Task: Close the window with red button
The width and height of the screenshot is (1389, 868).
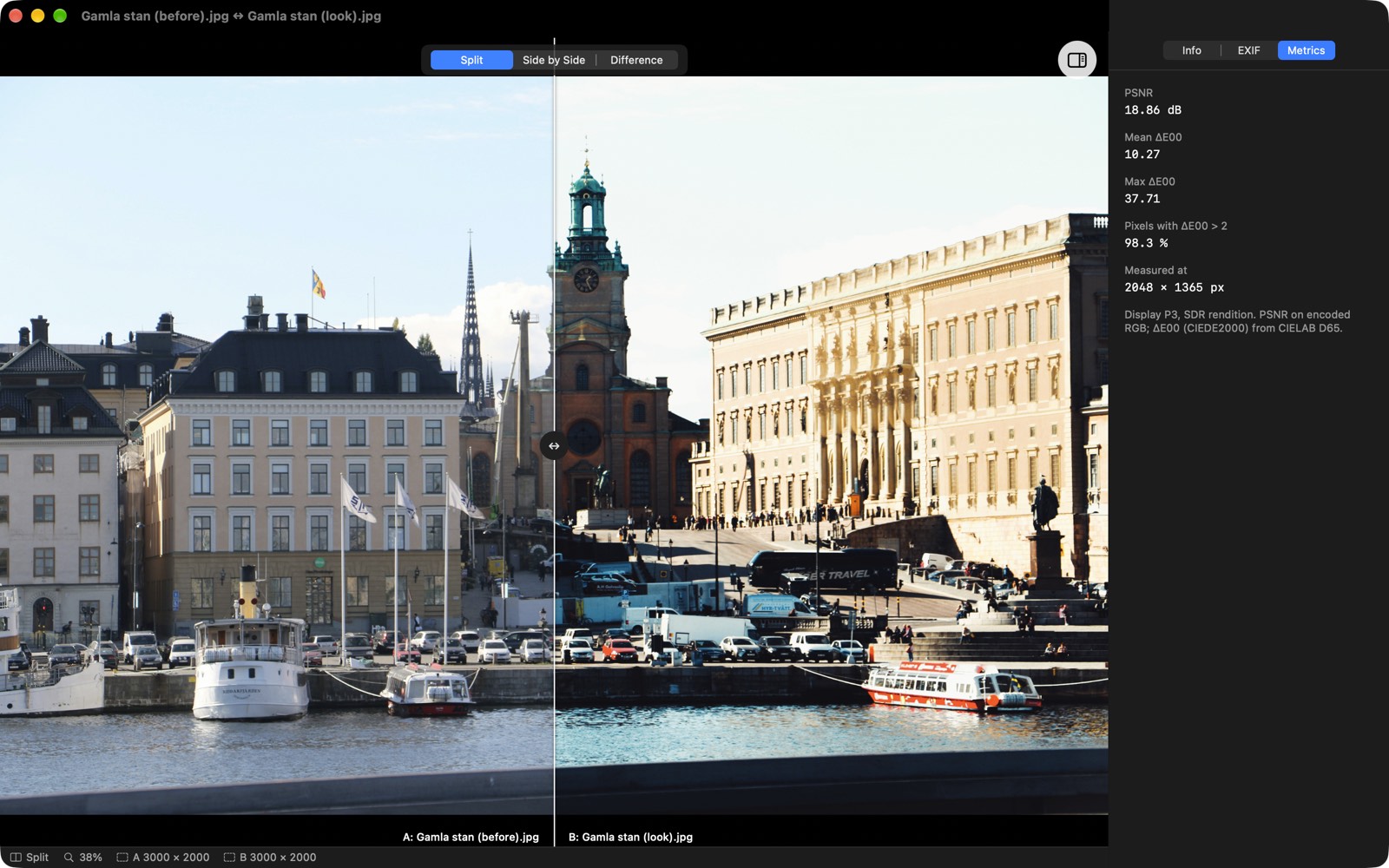Action: (16, 16)
